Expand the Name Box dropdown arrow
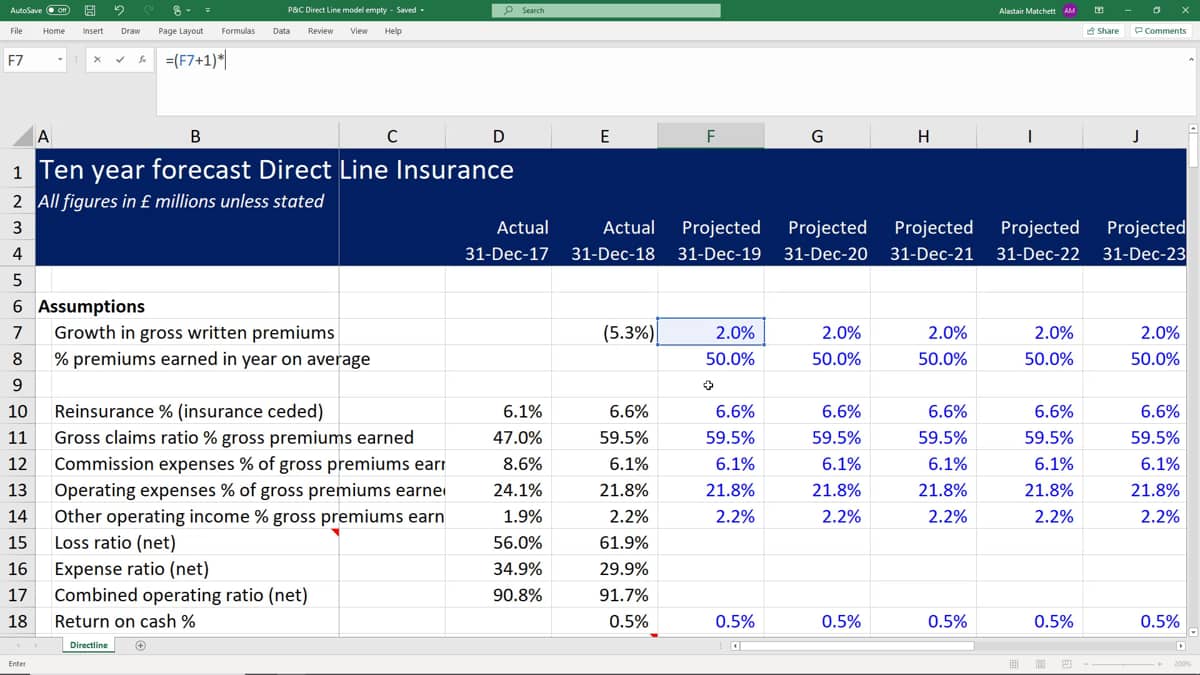 tap(60, 60)
